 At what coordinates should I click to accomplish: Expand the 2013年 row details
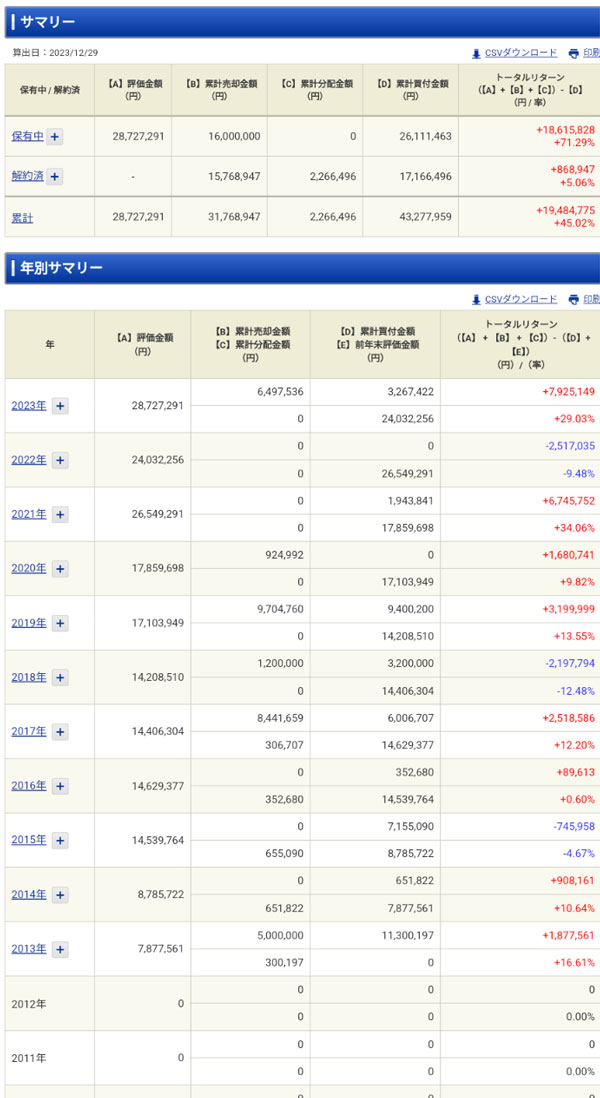60,949
